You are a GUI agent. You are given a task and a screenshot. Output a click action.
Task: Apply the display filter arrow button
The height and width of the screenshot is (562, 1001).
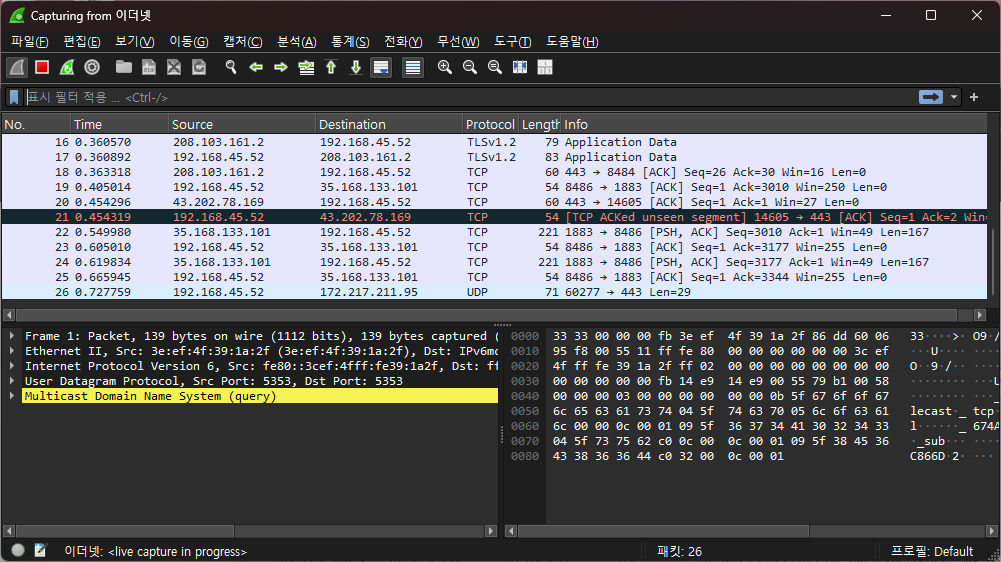pyautogui.click(x=931, y=97)
